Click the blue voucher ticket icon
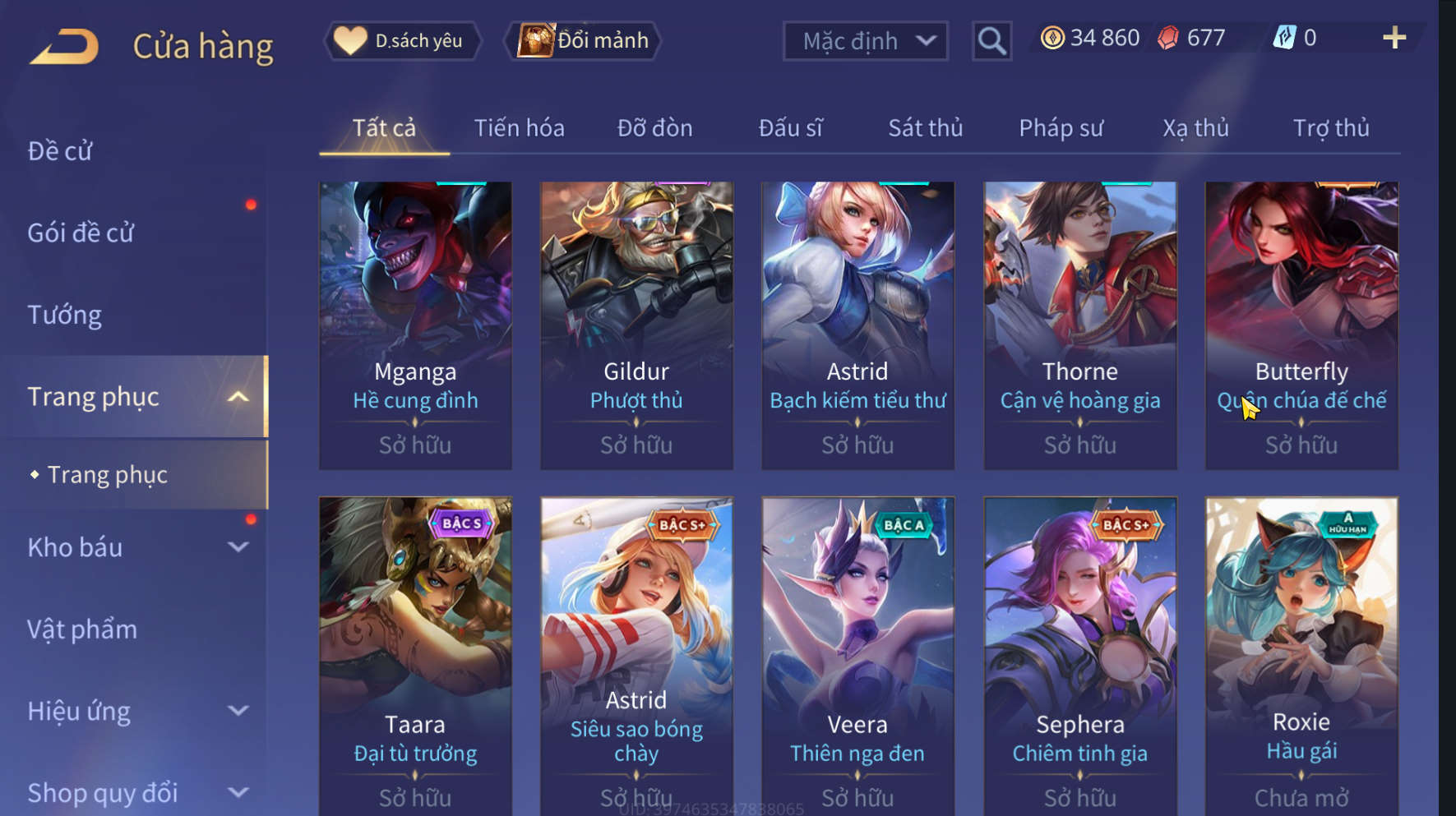This screenshot has width=1456, height=816. tap(1285, 38)
